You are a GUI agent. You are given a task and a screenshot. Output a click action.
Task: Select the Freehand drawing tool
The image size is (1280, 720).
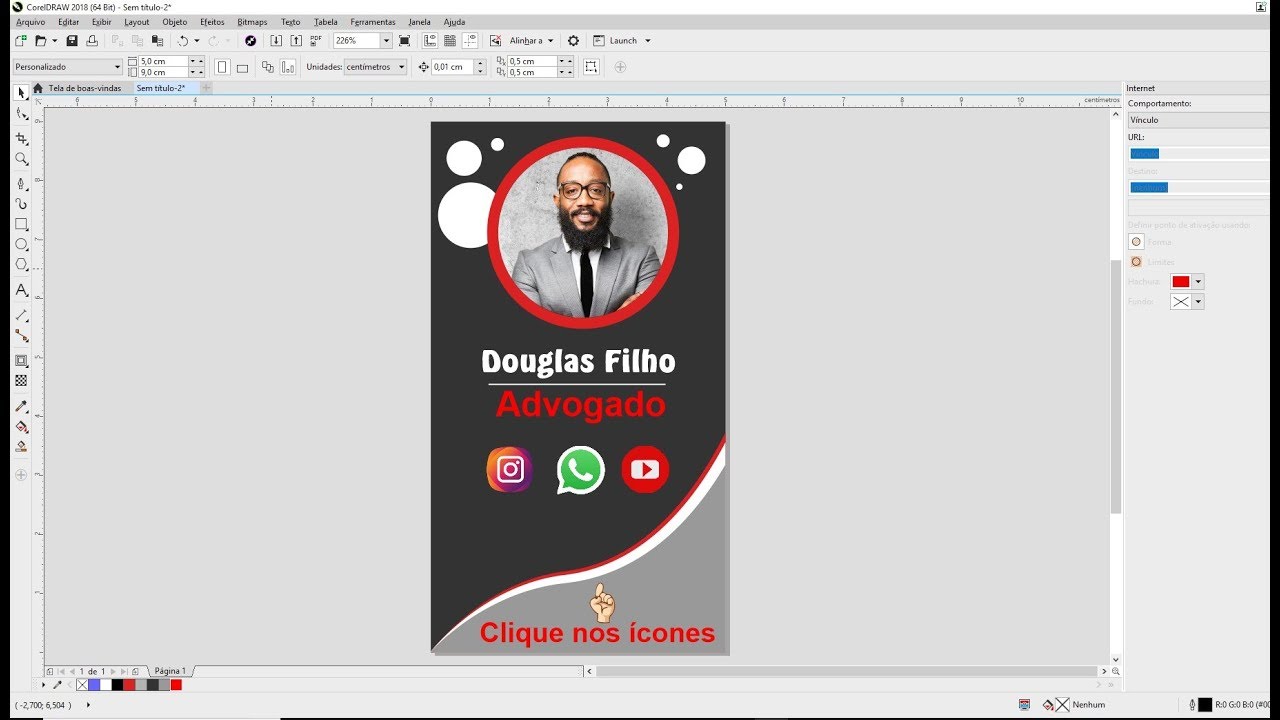point(21,184)
